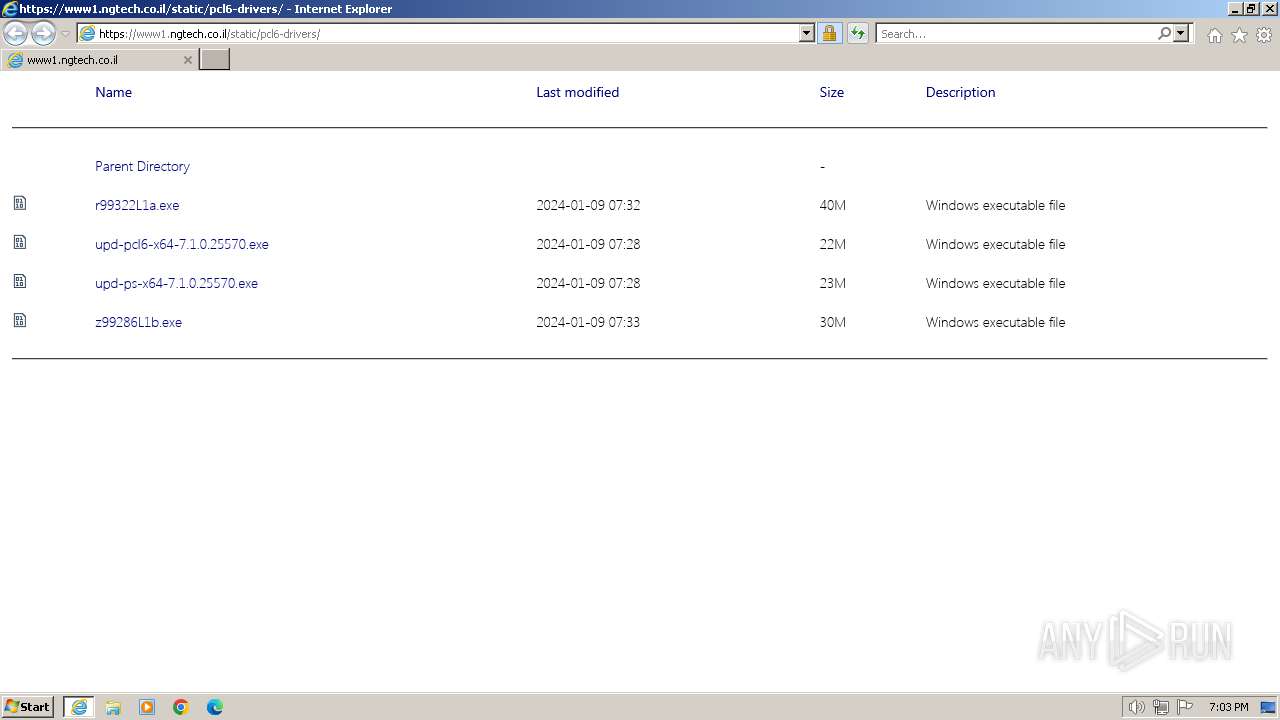Click file icon beside z99286L1b.exe
The image size is (1280, 720).
pos(20,320)
